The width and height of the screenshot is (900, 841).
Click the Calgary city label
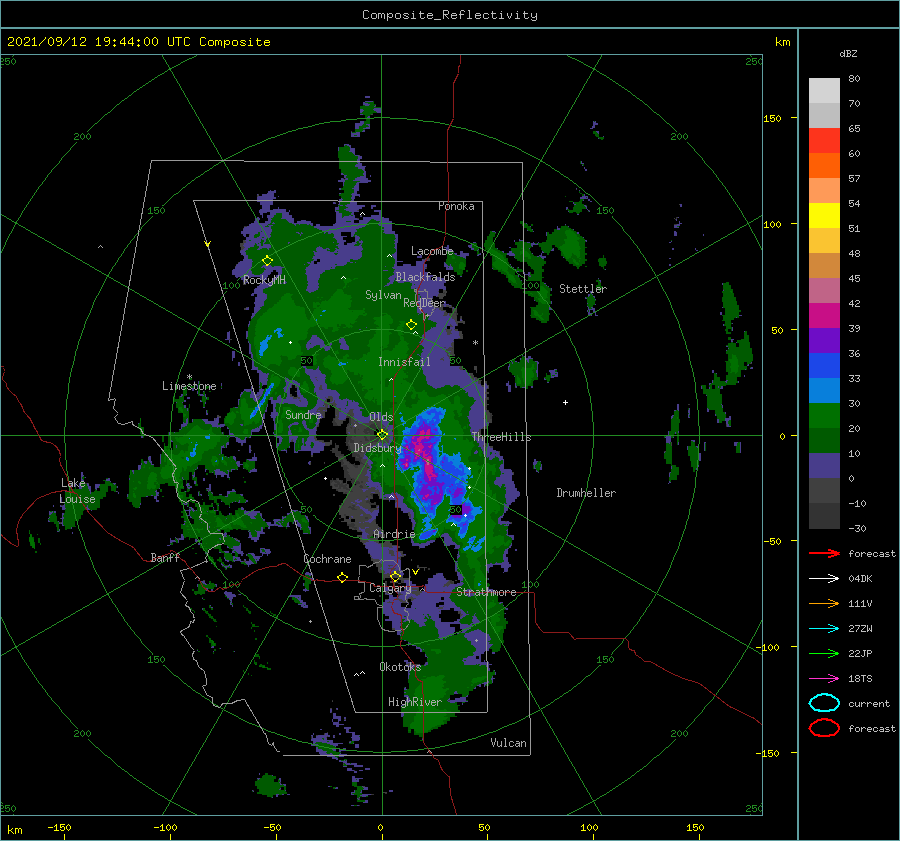click(390, 588)
